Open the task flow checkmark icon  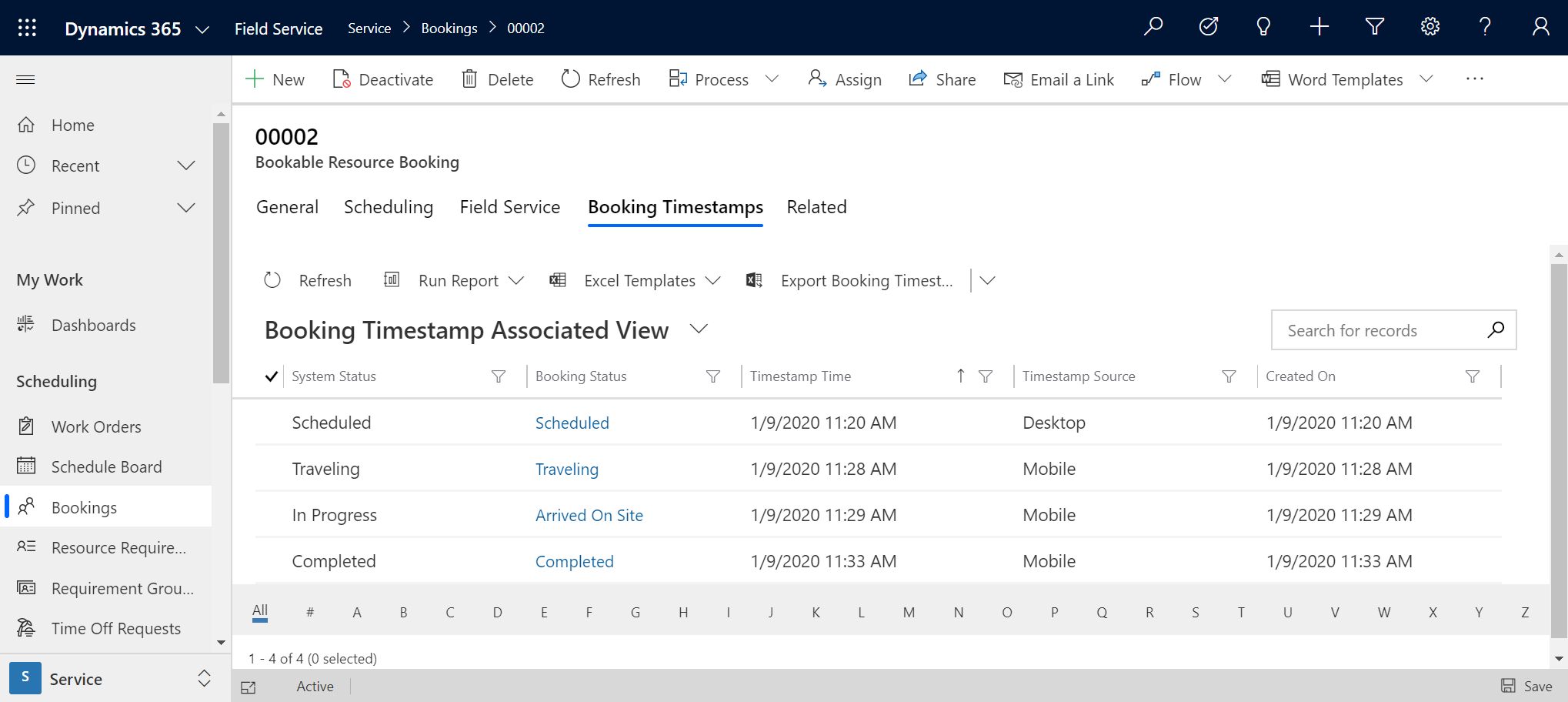(x=1208, y=27)
